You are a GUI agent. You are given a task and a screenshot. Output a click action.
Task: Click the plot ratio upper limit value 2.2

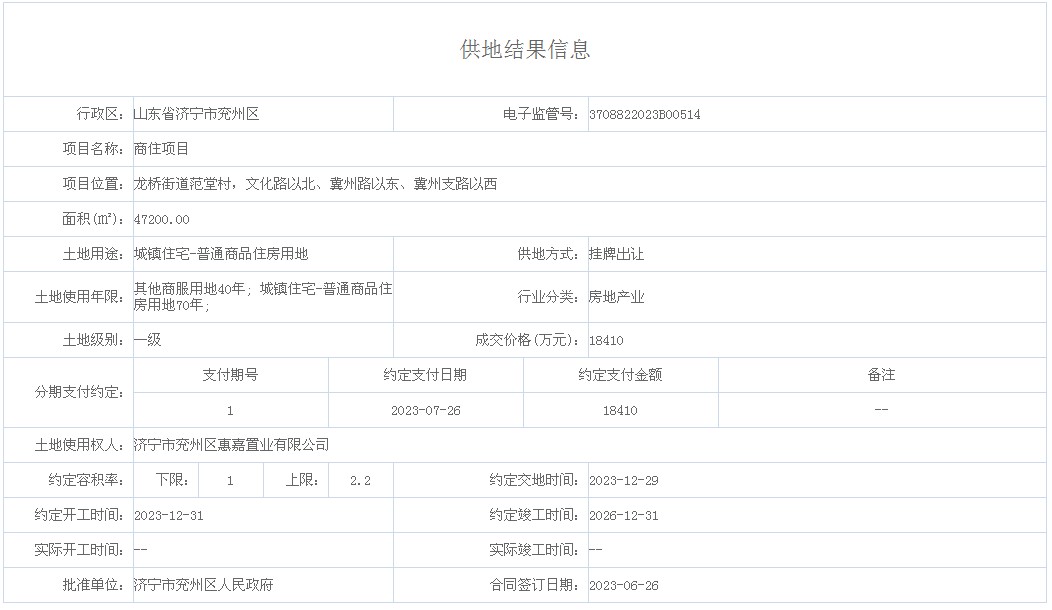click(360, 481)
